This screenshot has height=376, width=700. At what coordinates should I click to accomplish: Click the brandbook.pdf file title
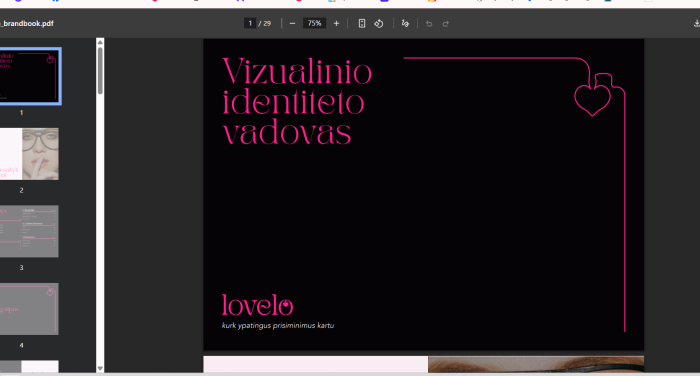(x=27, y=24)
